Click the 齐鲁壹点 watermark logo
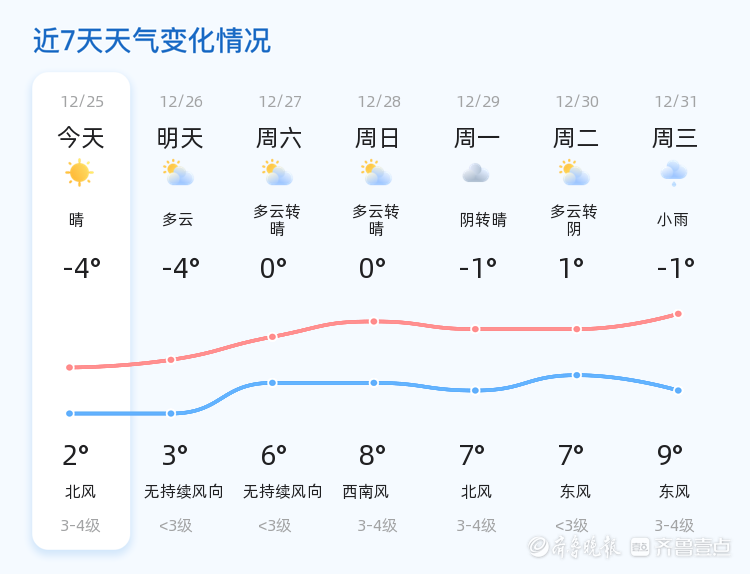The width and height of the screenshot is (750, 574). point(695,546)
